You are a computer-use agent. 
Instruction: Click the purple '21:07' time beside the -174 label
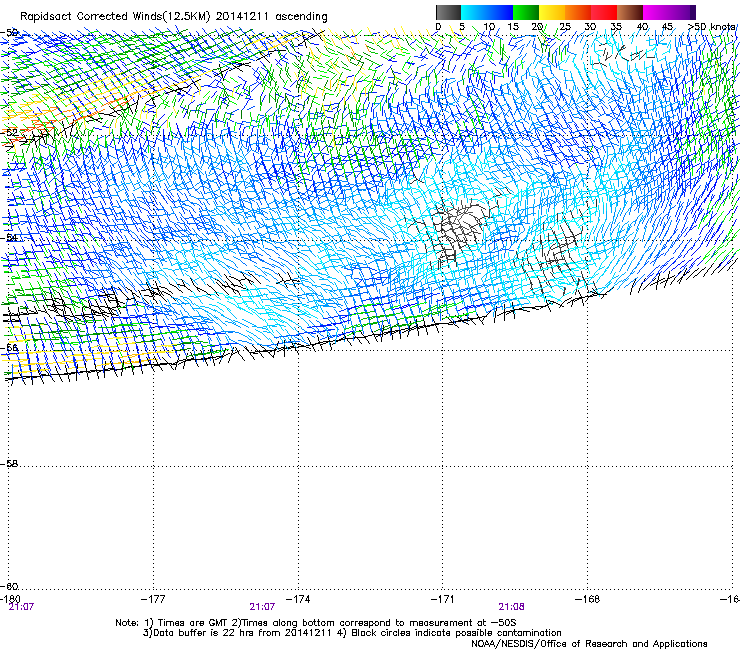(x=262, y=607)
